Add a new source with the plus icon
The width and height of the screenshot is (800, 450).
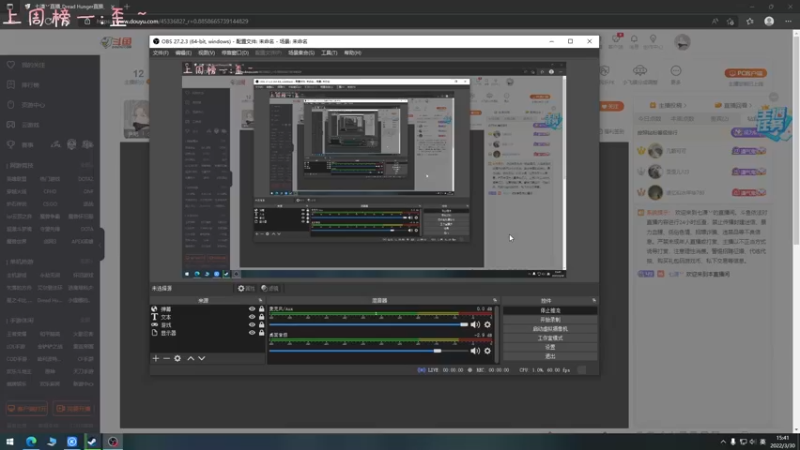(156, 358)
